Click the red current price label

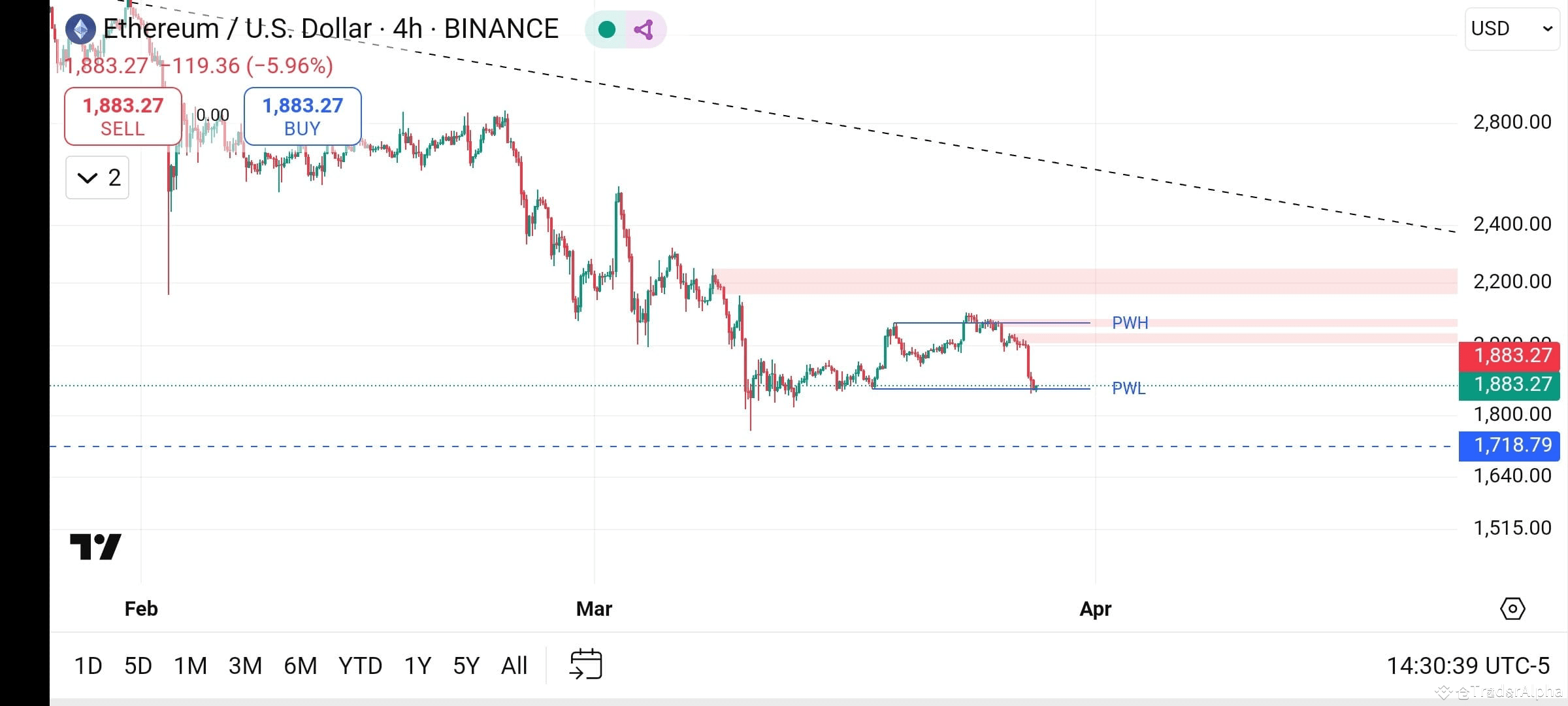coord(1509,355)
